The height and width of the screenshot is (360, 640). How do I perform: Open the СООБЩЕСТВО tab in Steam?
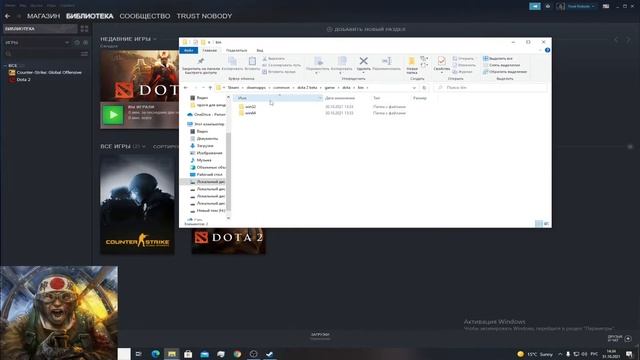(144, 16)
